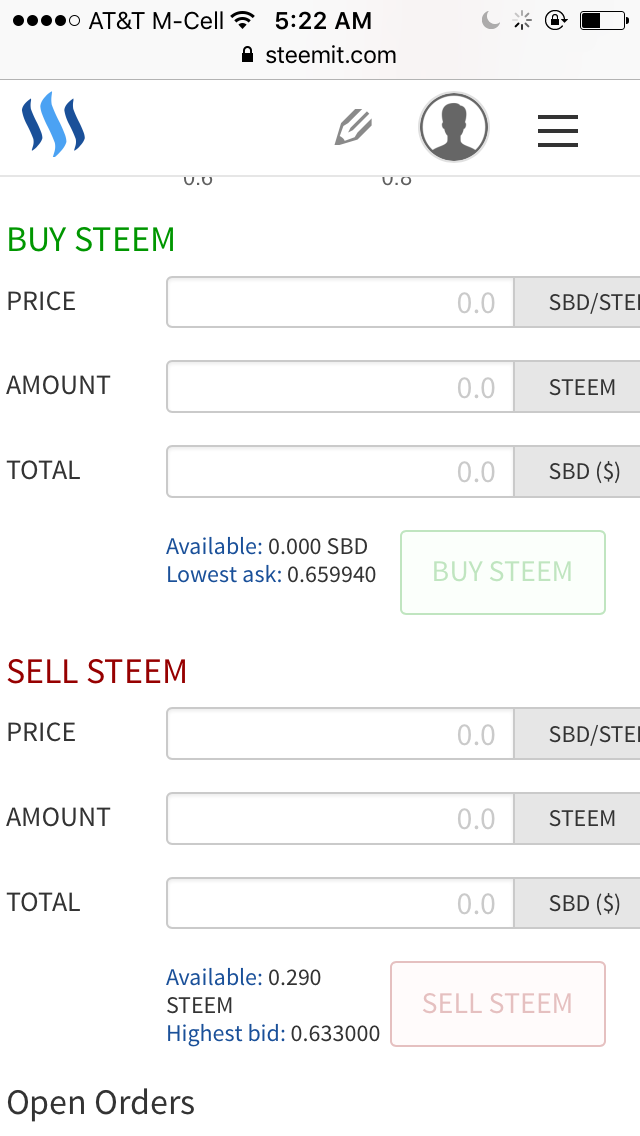The image size is (640, 1136).
Task: Click the red SELL STEEM button
Action: point(498,1004)
